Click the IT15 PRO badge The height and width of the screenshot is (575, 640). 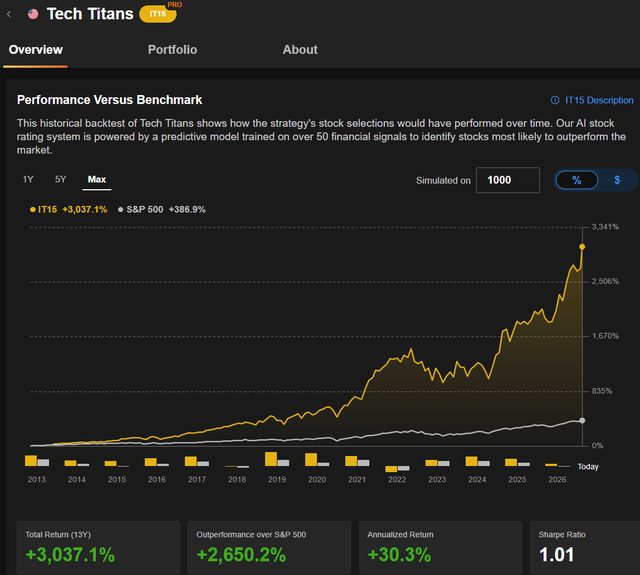(154, 14)
